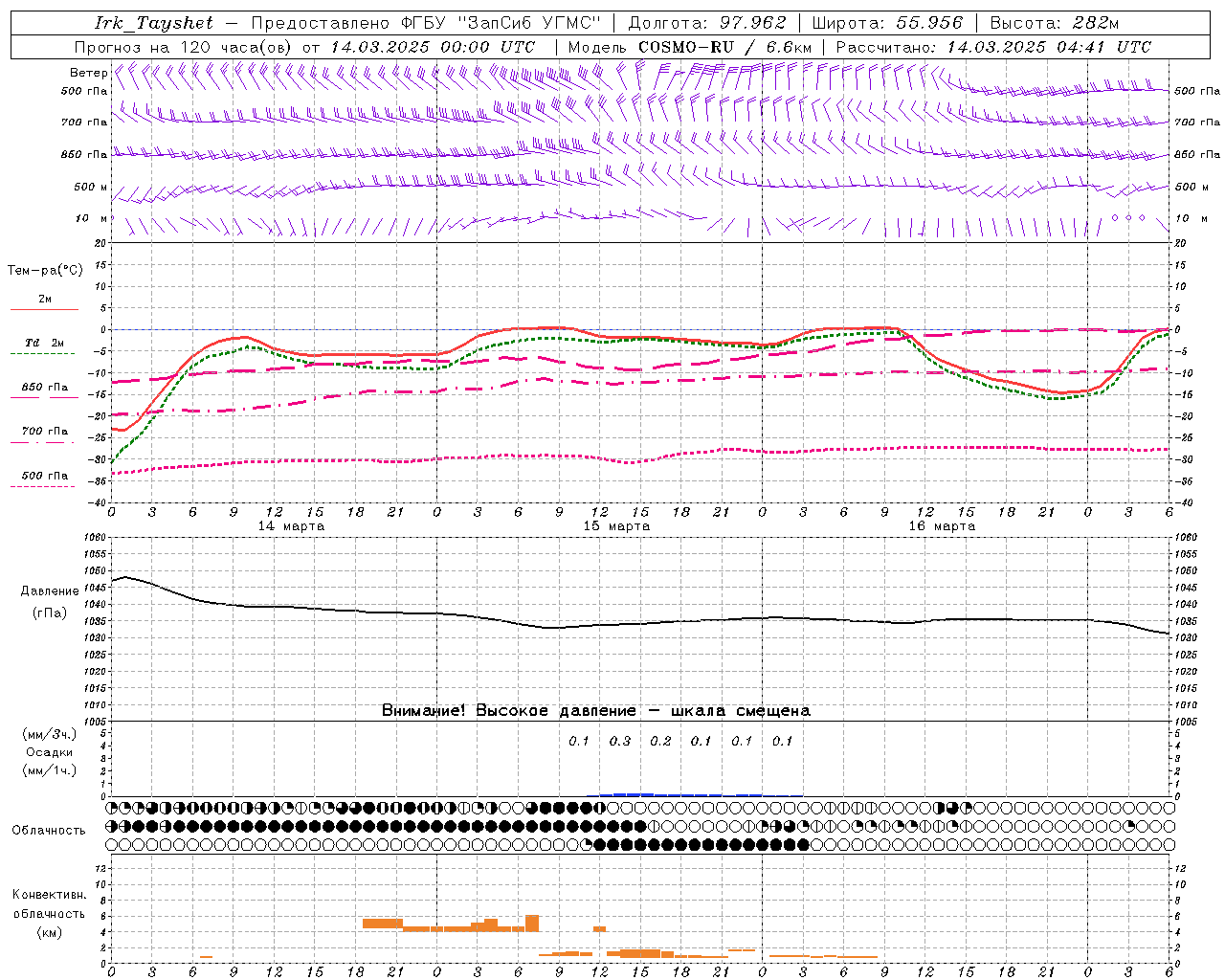Click the red 2м legend line sample

tap(44, 310)
